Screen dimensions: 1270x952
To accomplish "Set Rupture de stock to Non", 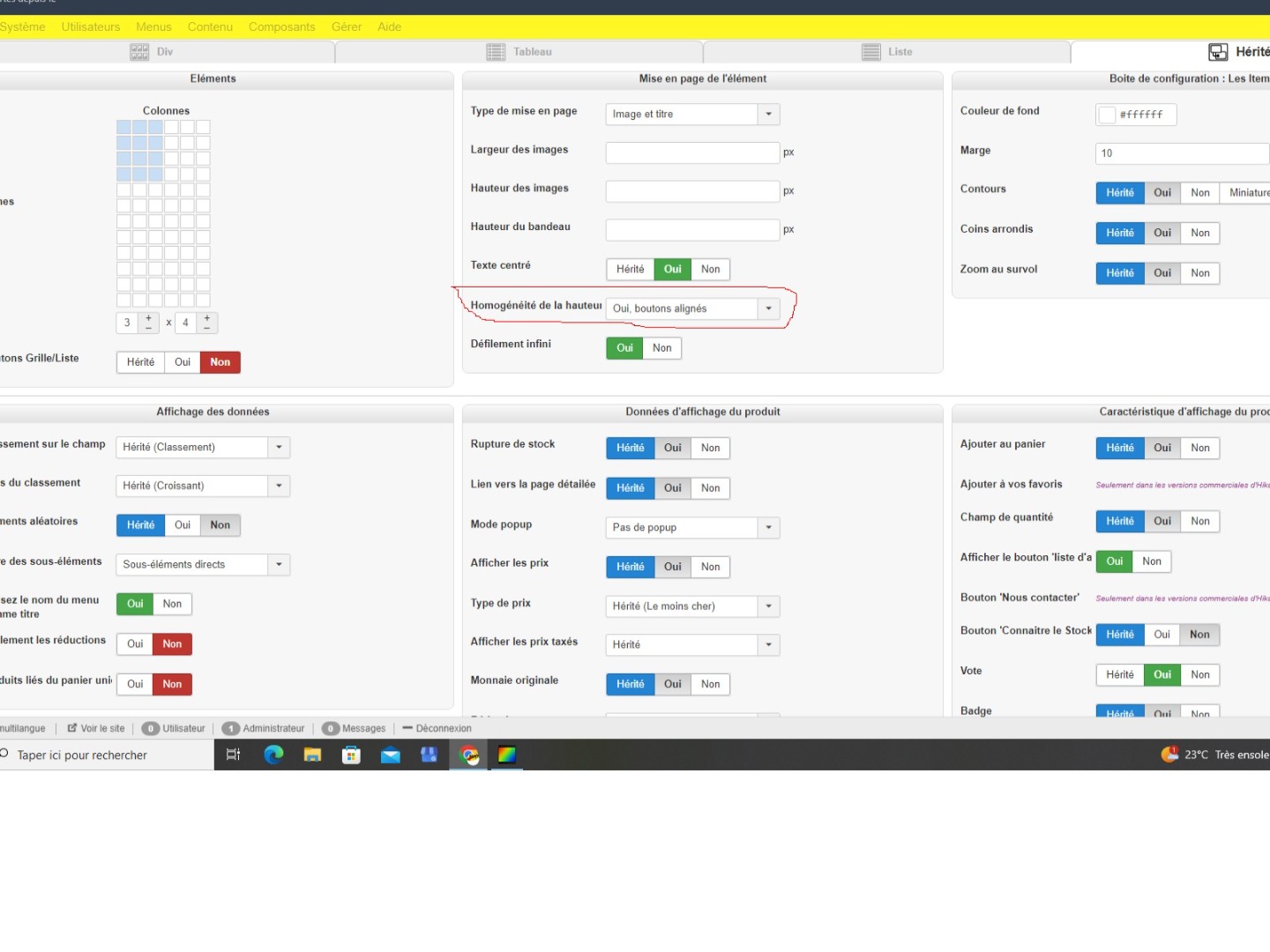I will 710,448.
